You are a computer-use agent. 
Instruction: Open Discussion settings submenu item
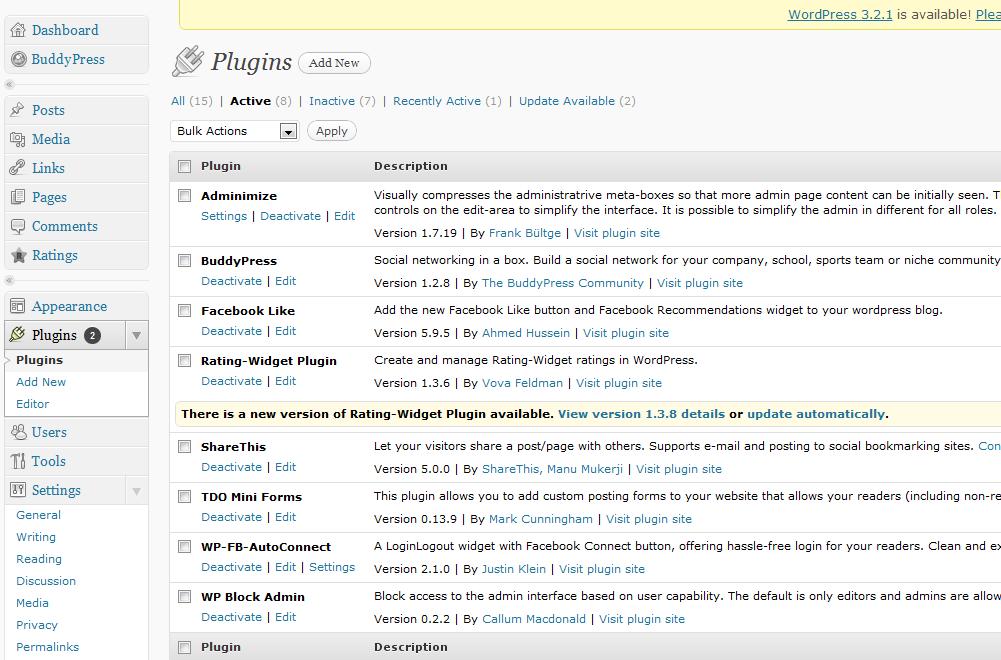46,581
